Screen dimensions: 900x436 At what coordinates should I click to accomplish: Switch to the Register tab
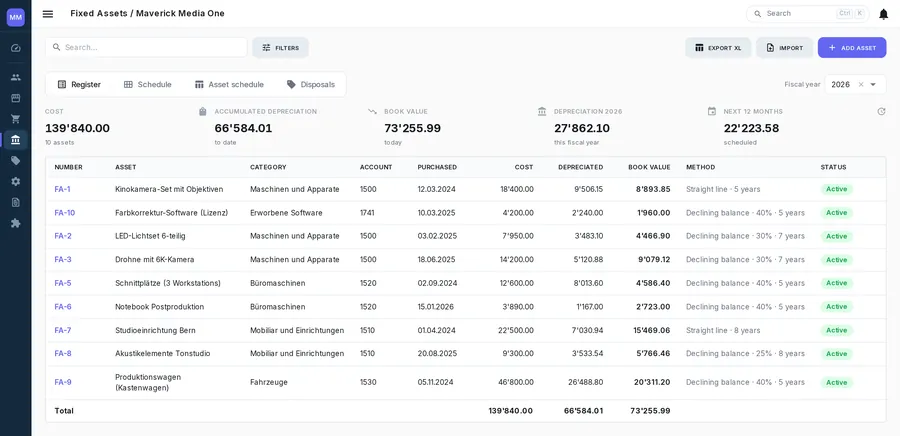coord(79,84)
